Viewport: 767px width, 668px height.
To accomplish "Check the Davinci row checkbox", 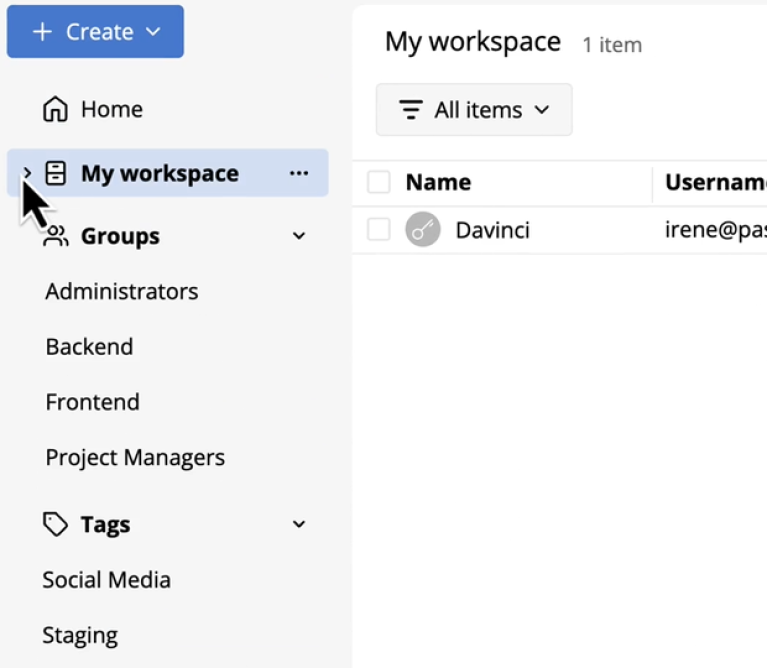I will point(379,230).
